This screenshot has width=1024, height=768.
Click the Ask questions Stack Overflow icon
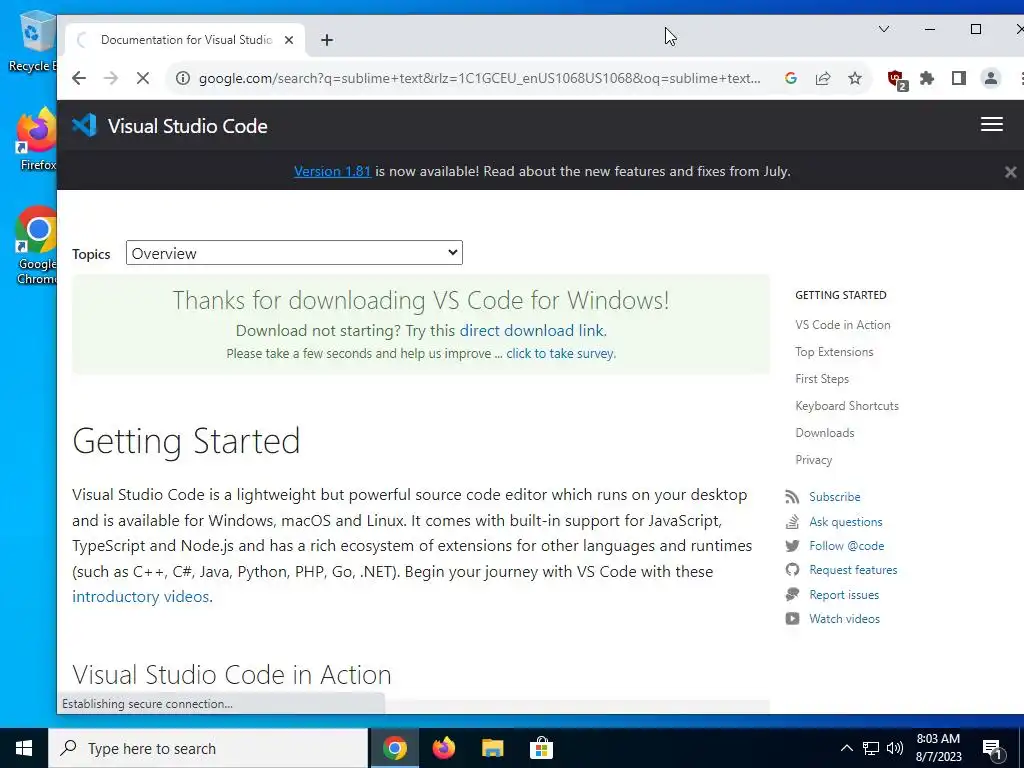pyautogui.click(x=792, y=522)
